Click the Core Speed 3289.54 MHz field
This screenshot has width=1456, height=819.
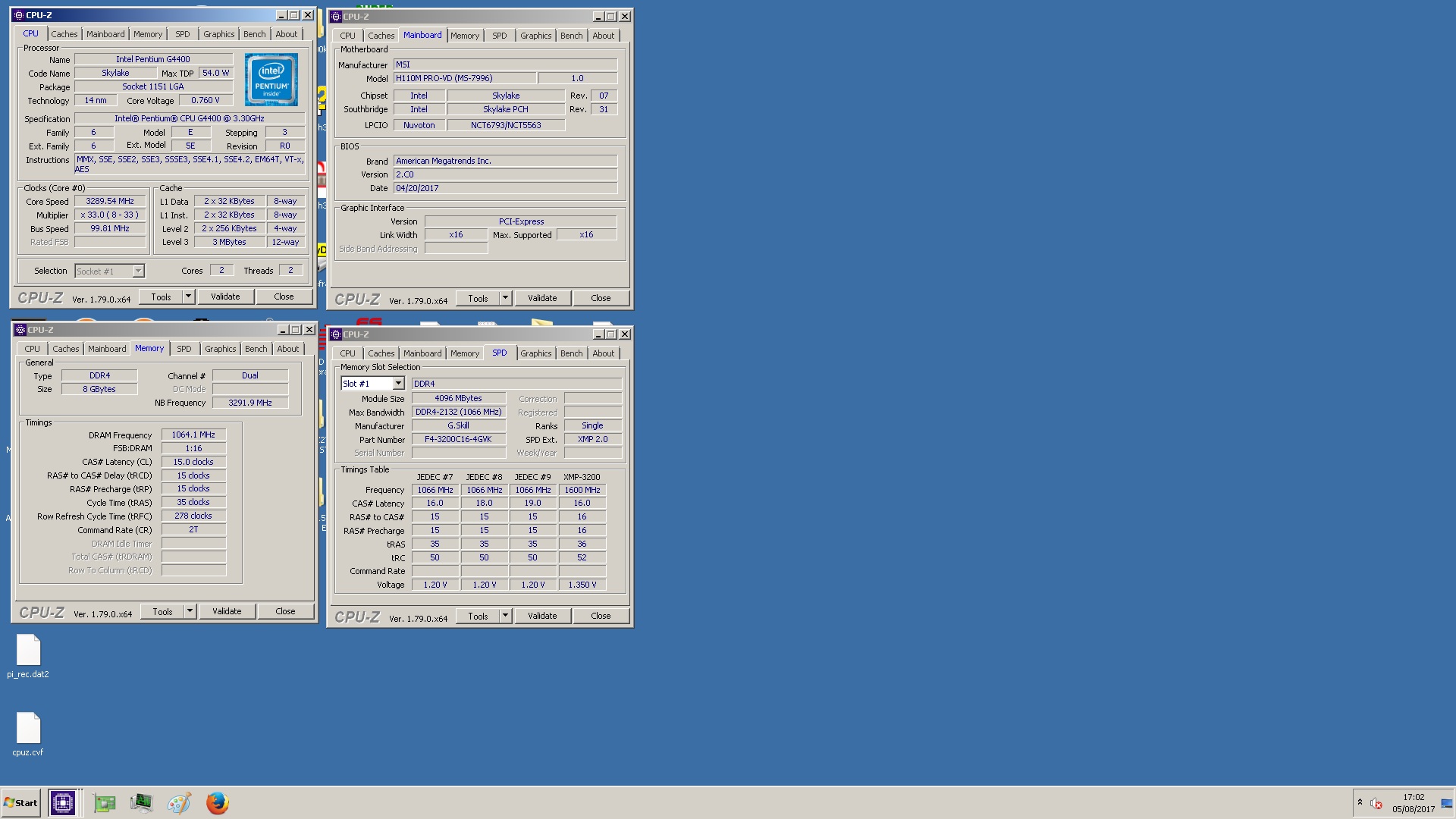[x=110, y=202]
